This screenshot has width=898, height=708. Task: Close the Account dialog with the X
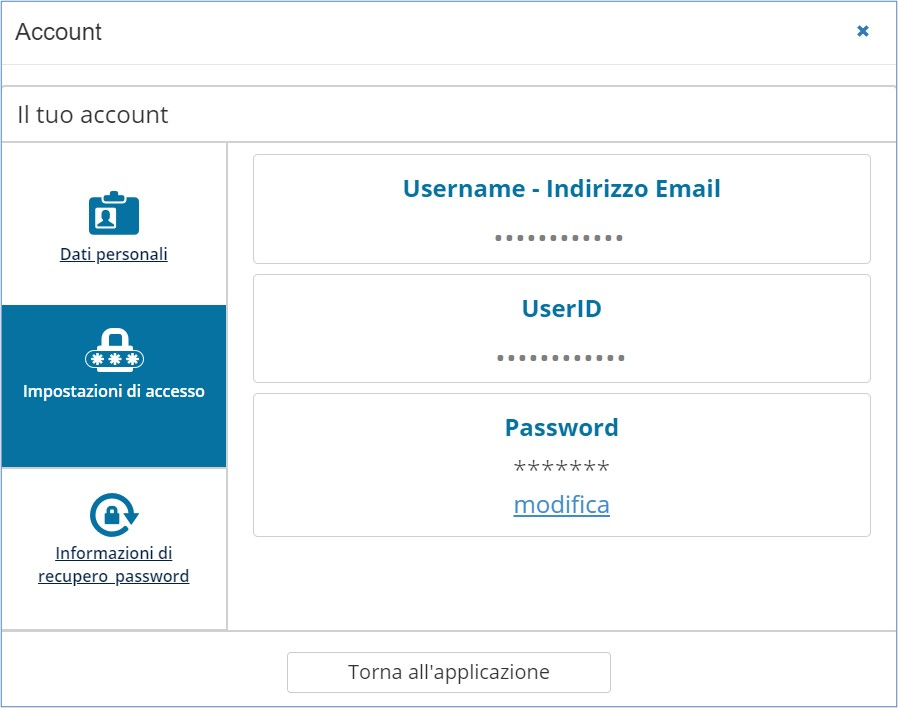point(863,31)
